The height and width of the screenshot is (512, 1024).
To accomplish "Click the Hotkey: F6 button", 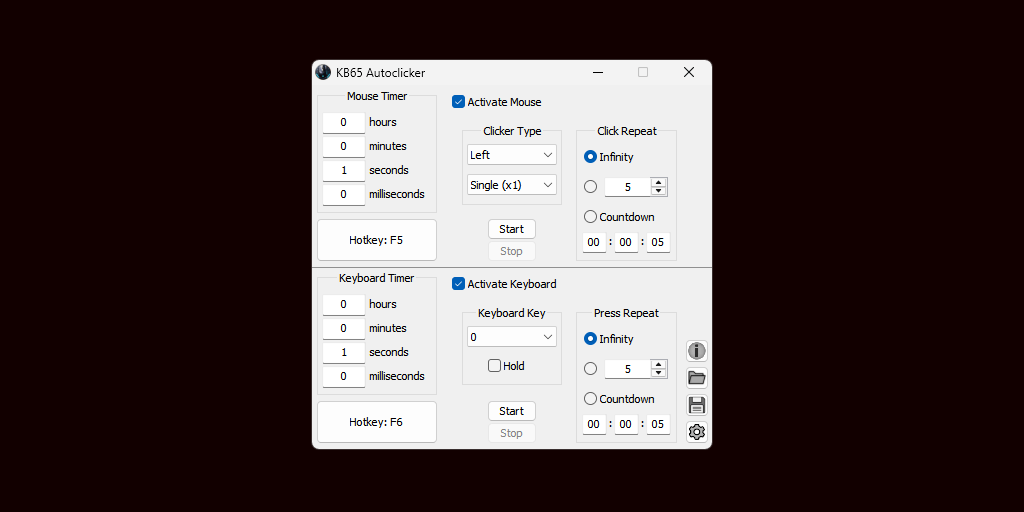I will tap(377, 423).
